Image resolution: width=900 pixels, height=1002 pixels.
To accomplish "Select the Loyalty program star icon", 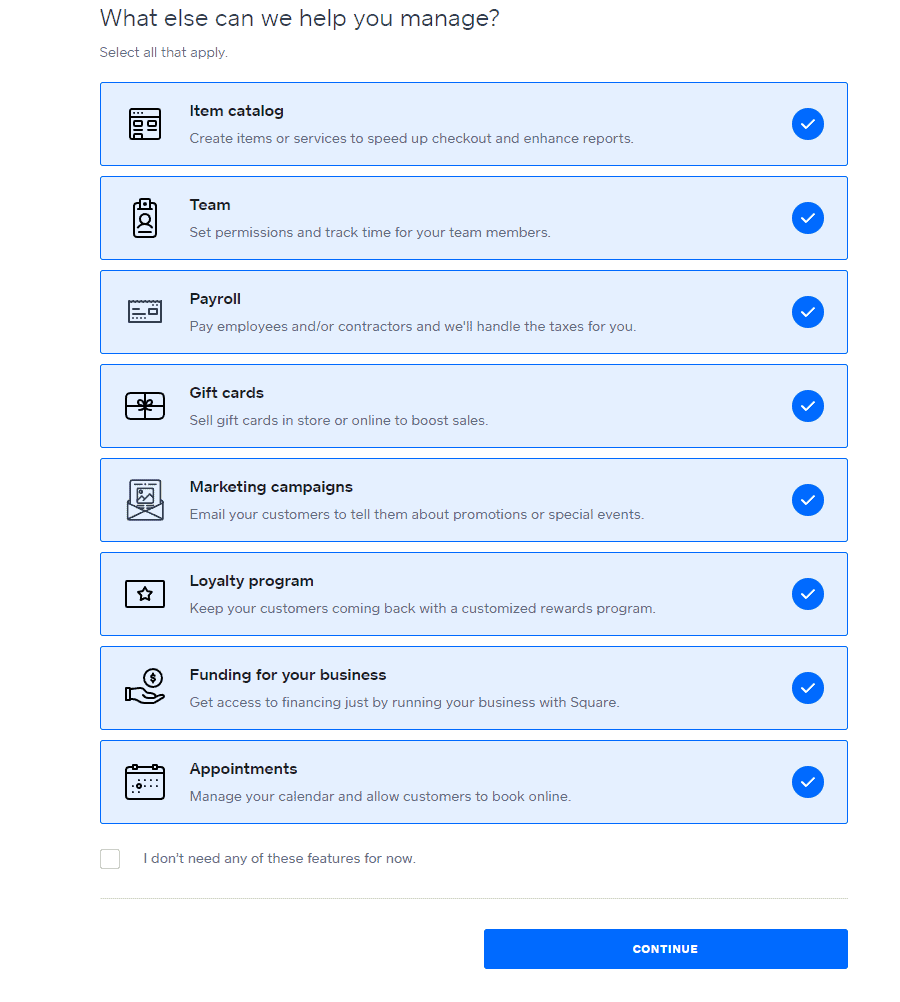I will [144, 594].
